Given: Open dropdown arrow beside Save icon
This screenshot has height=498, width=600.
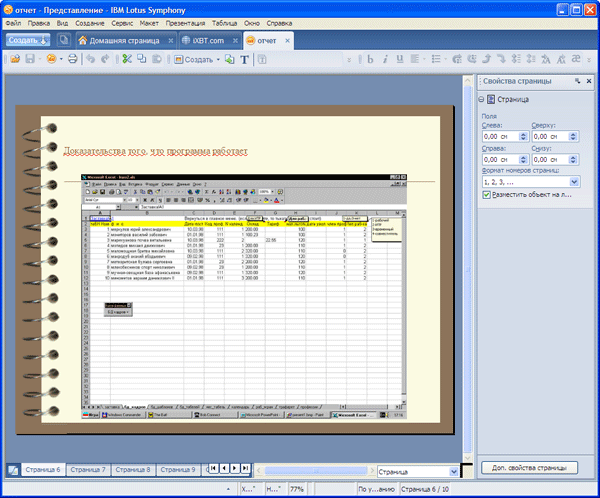Looking at the screenshot, I should (40, 59).
